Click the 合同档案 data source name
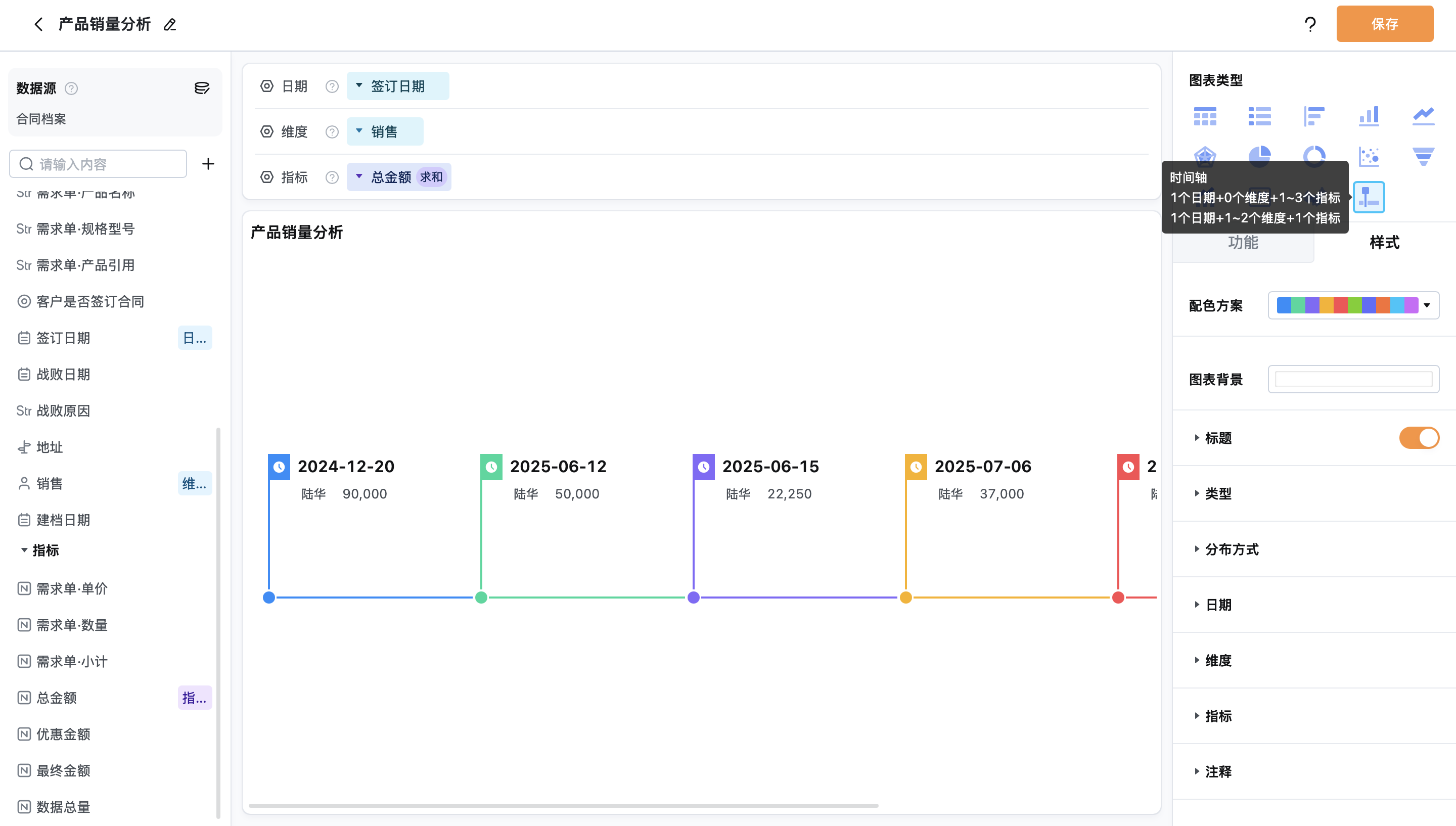Image resolution: width=1456 pixels, height=826 pixels. point(41,119)
